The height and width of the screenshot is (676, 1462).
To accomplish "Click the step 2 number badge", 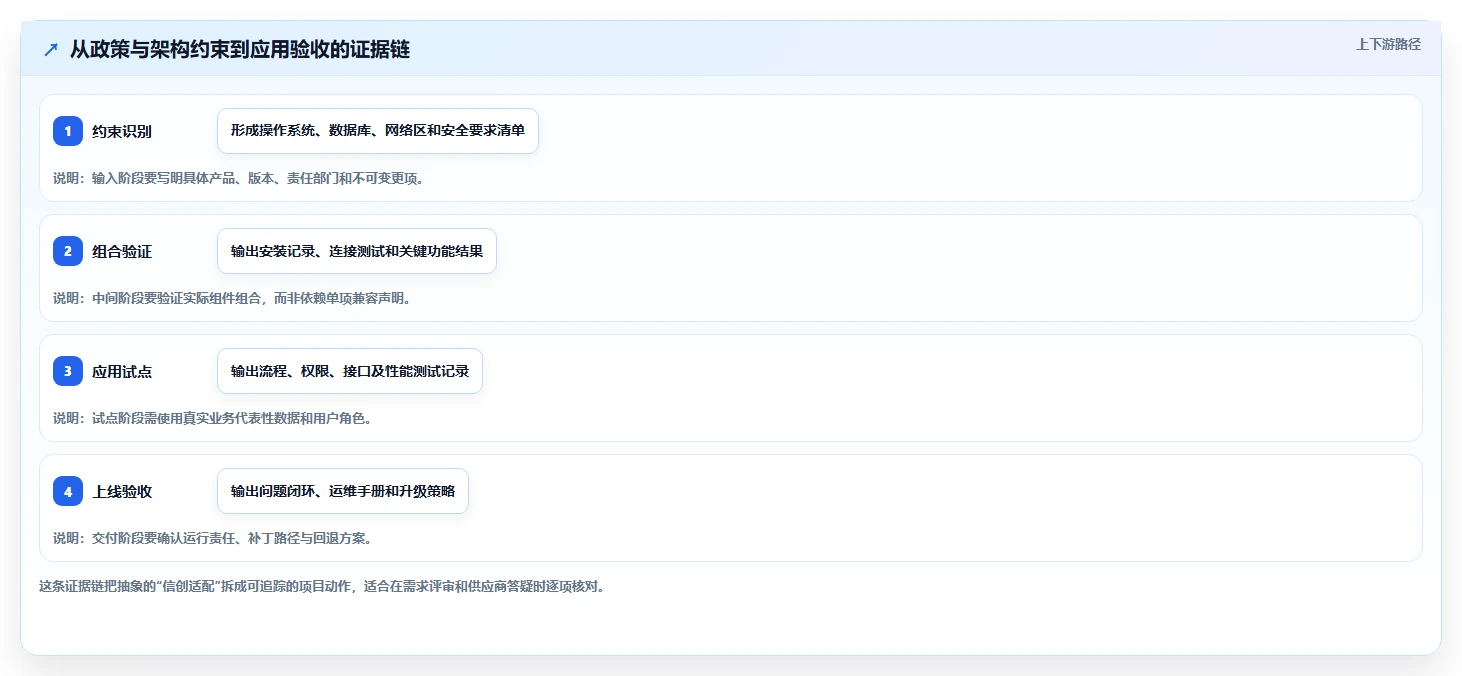I will point(68,251).
